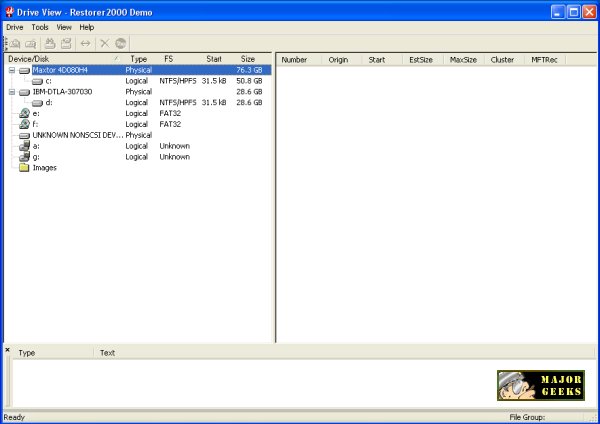Click the IBM-DTLA-307030 drive icon
600x424 pixels.
point(24,92)
